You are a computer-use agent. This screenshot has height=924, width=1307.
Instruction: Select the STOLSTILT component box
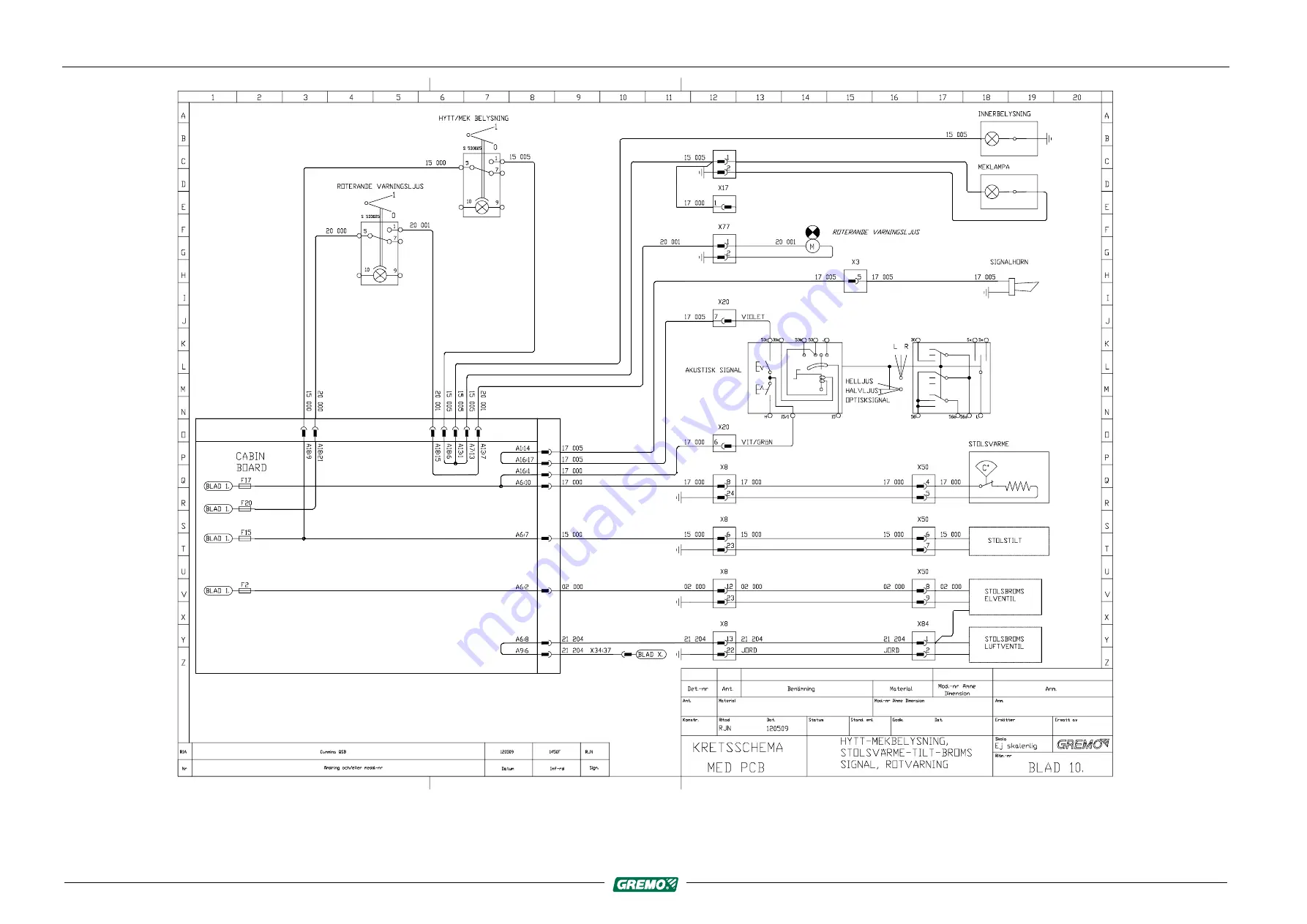[x=1008, y=541]
